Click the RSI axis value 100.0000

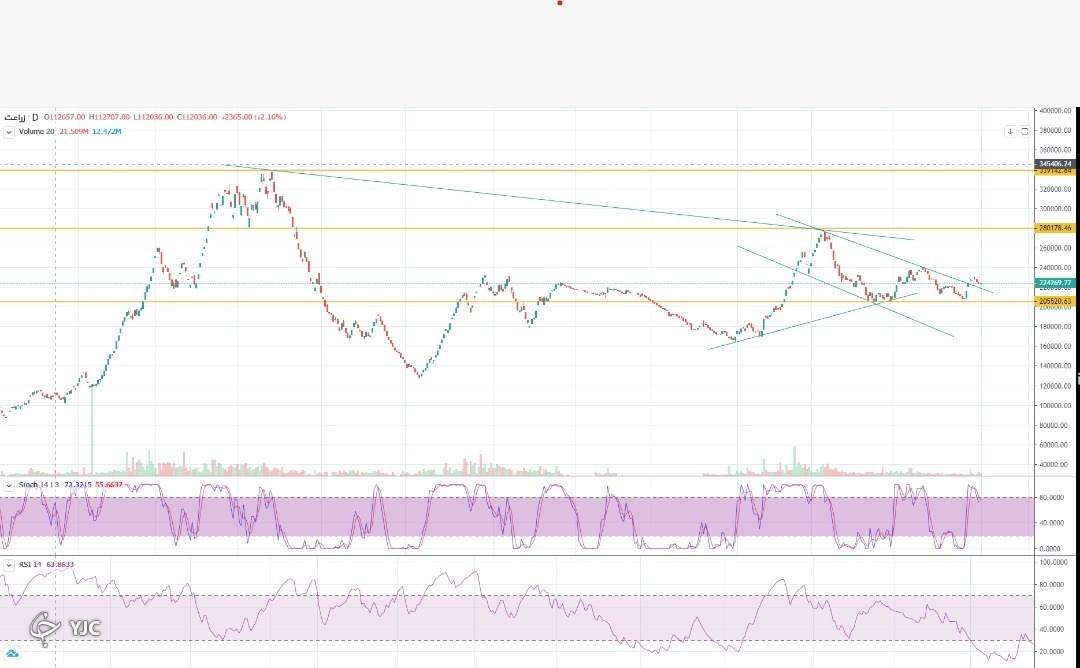pos(1055,563)
